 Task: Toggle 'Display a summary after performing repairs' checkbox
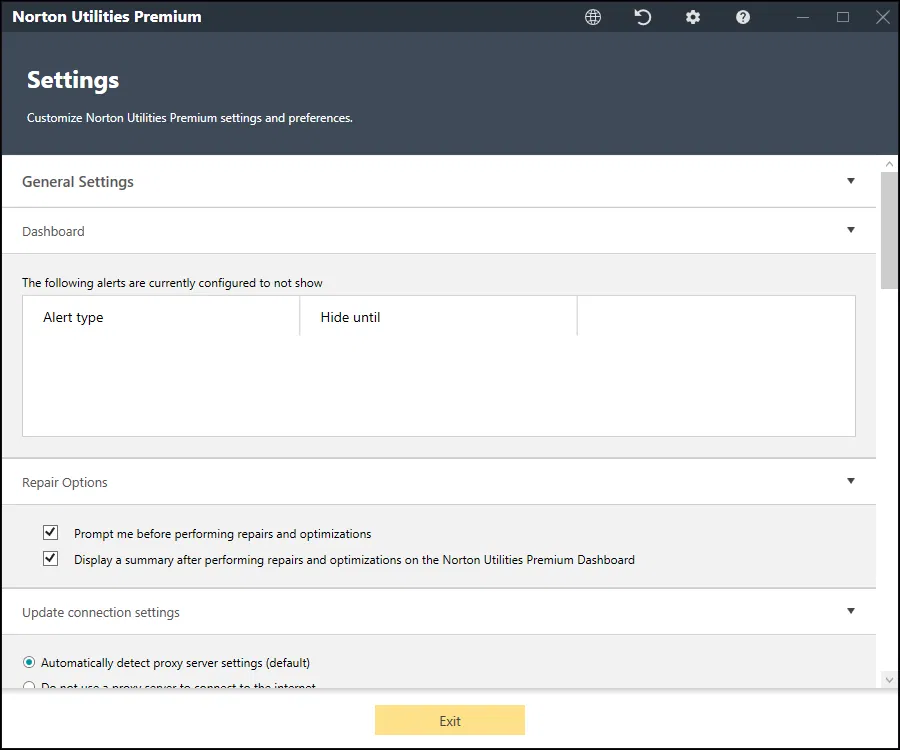(51, 559)
